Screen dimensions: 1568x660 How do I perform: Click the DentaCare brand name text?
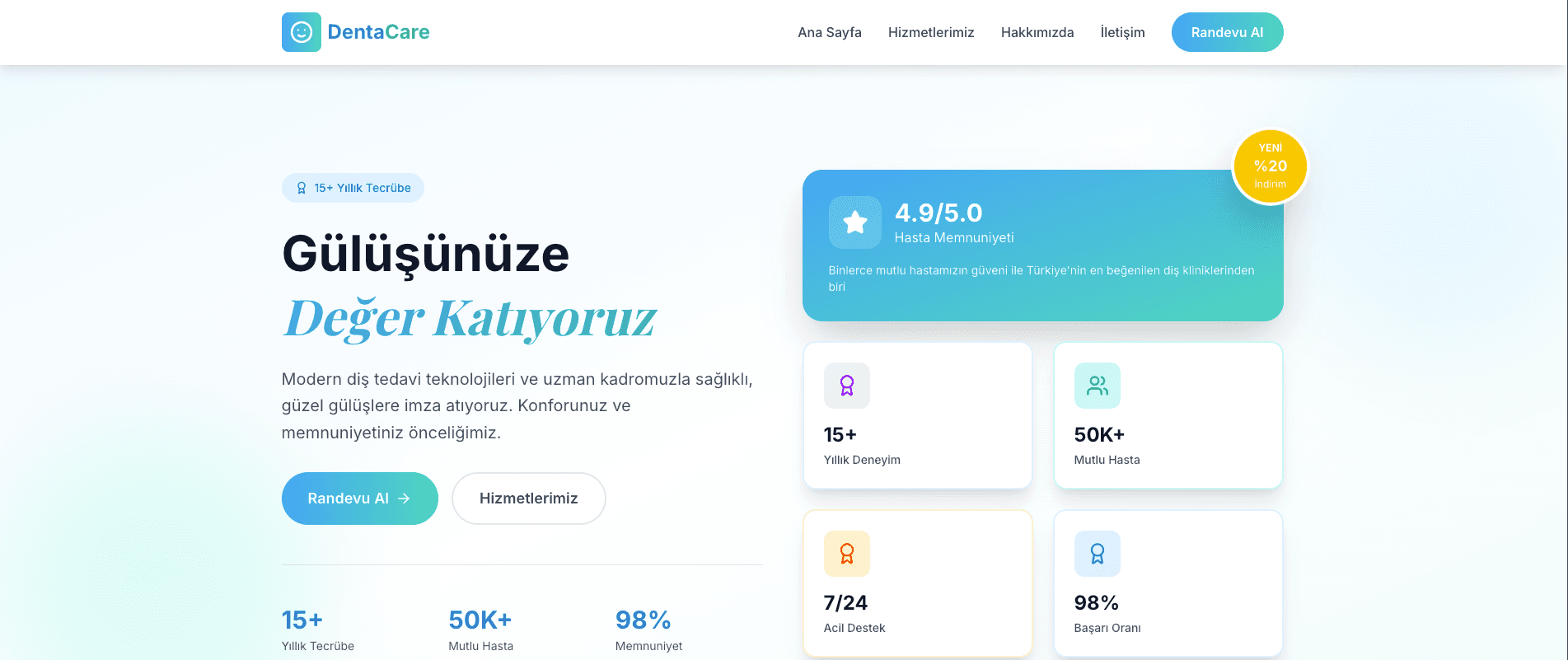point(378,32)
